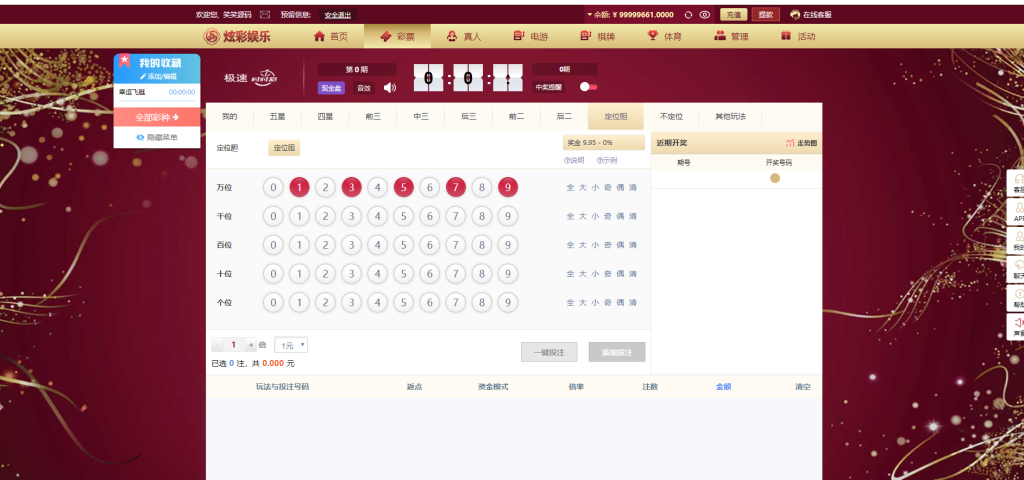This screenshot has width=1024, height=480.
Task: Click the 添加投注 button
Action: (617, 352)
